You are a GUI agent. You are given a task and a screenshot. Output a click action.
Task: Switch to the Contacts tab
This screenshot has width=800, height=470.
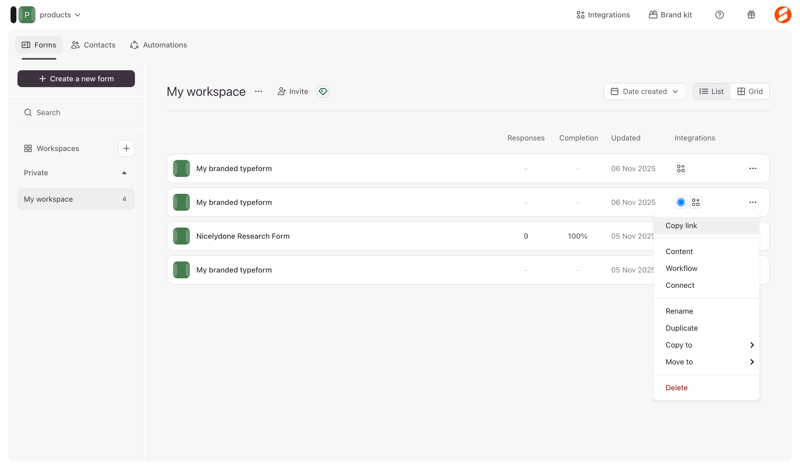tap(93, 45)
